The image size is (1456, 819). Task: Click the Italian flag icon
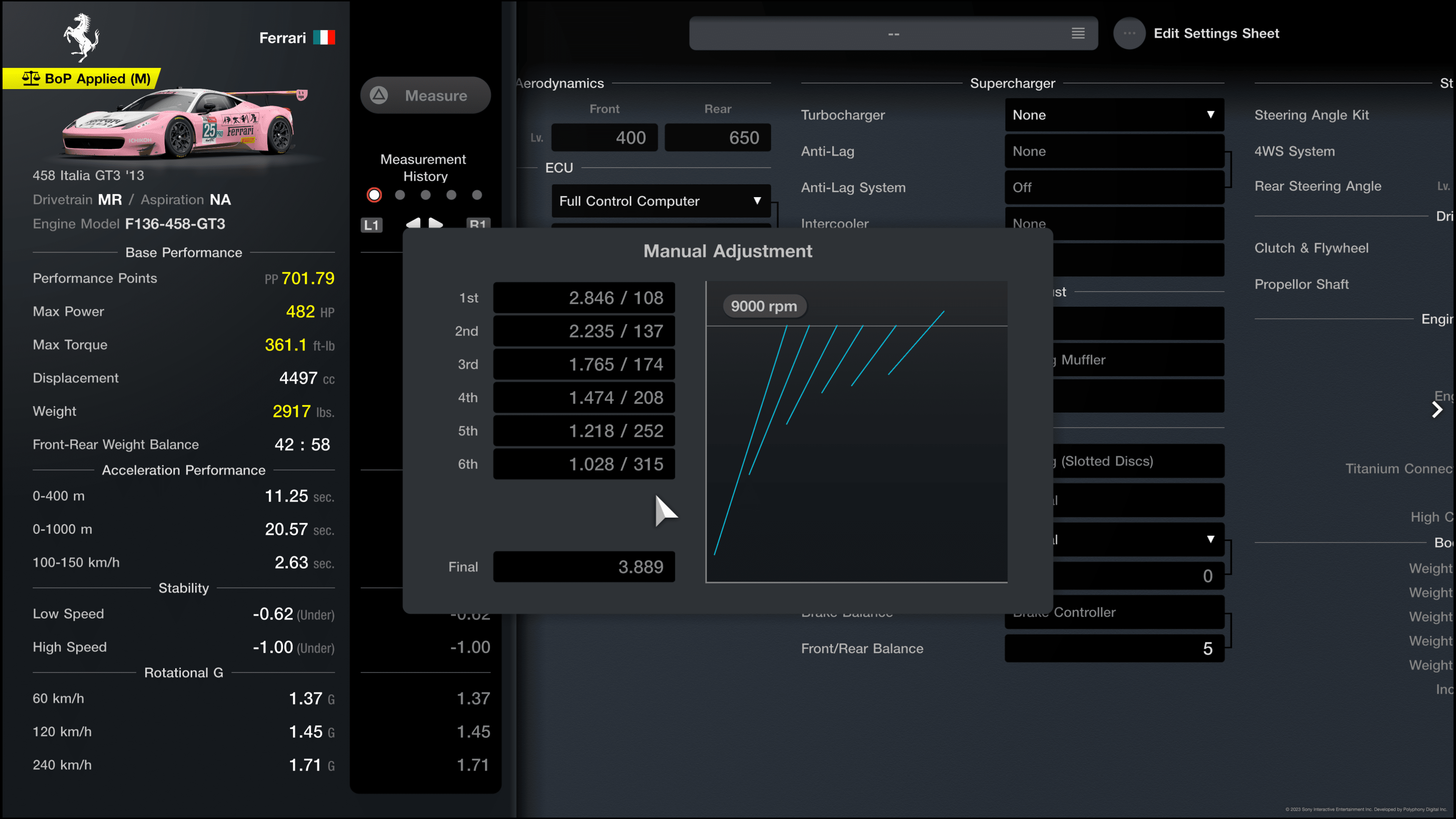pyautogui.click(x=324, y=37)
